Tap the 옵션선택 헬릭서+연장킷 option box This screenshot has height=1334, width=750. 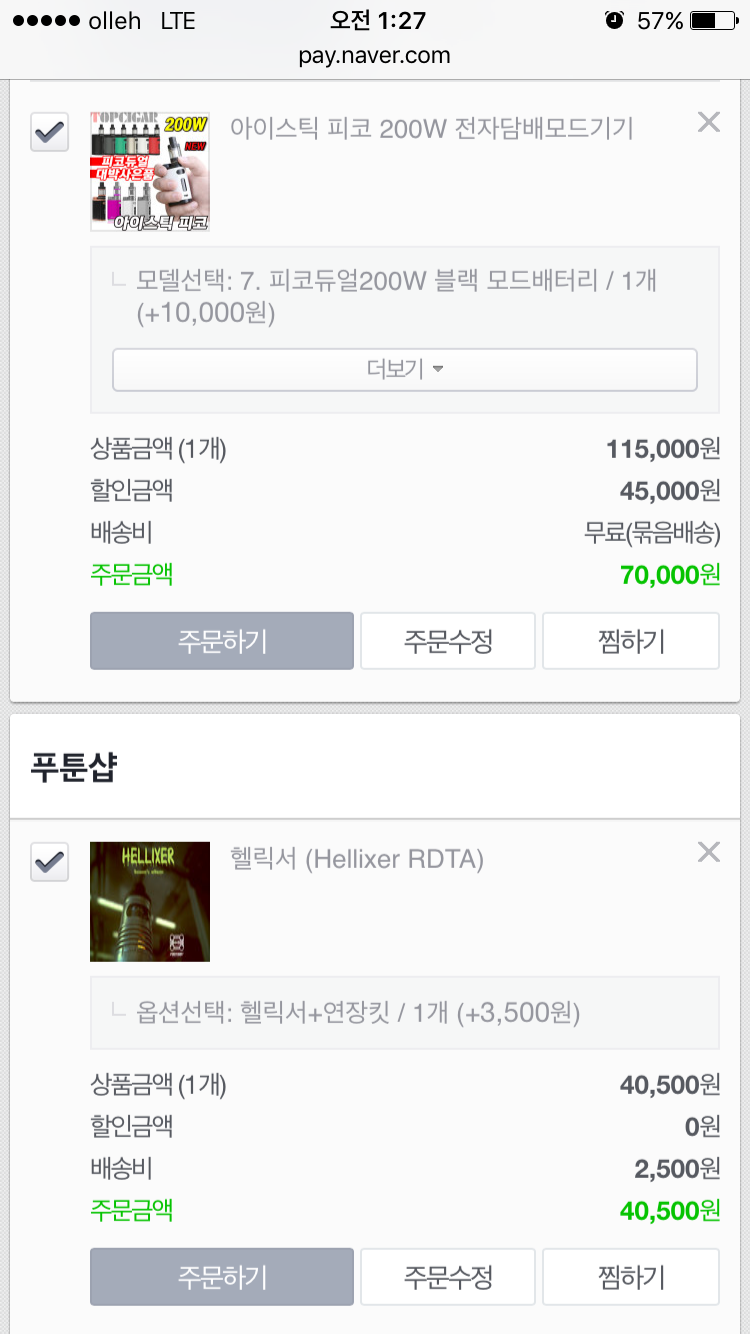click(404, 1013)
